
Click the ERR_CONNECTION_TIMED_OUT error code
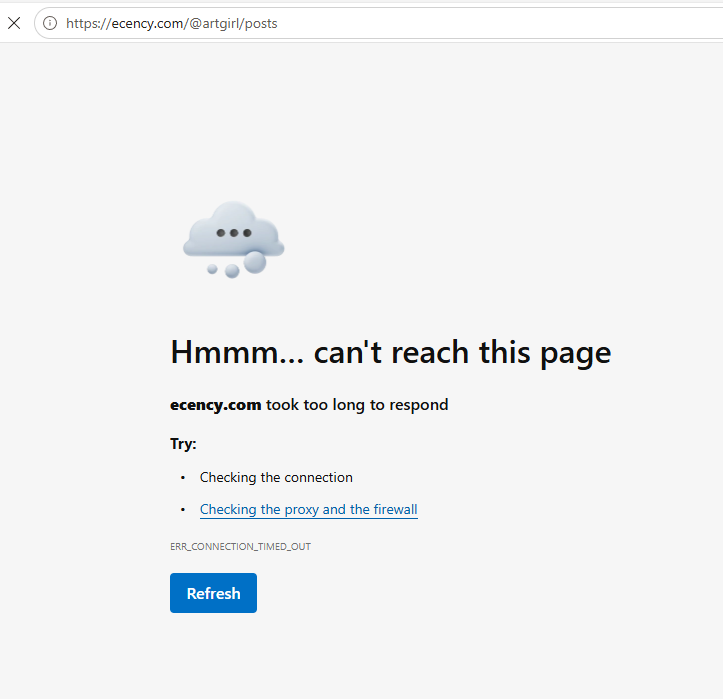coord(240,547)
